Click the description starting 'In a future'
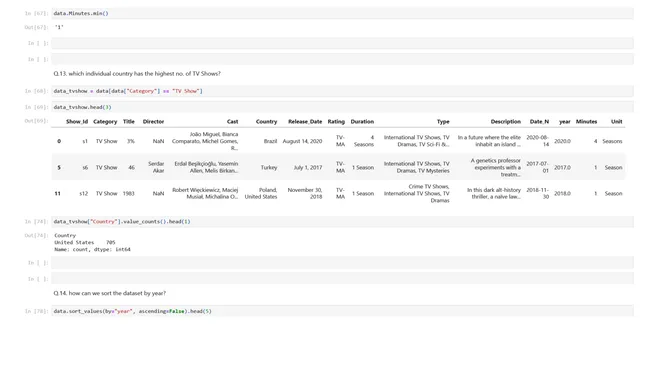 489,141
